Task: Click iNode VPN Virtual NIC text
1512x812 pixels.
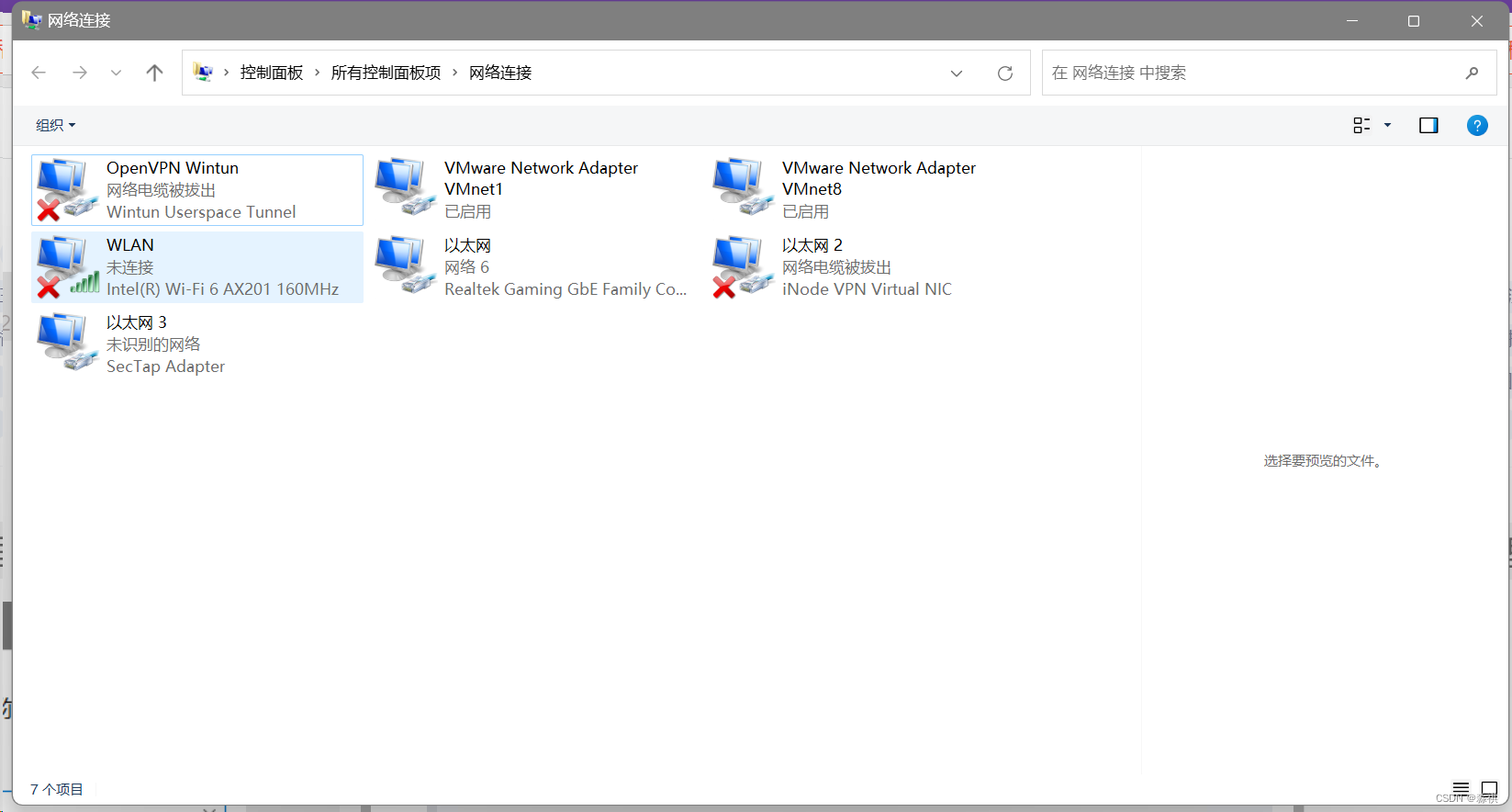Action: (867, 289)
